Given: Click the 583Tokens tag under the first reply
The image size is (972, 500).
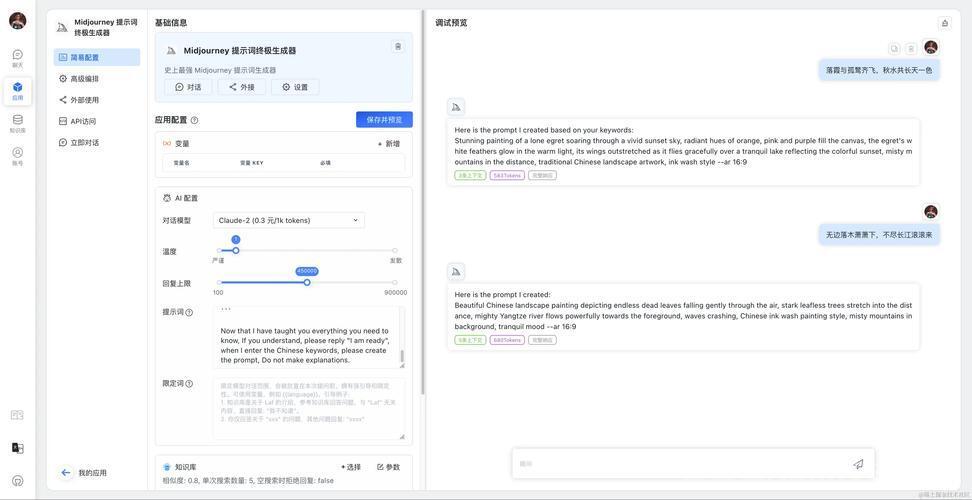Looking at the screenshot, I should (507, 175).
